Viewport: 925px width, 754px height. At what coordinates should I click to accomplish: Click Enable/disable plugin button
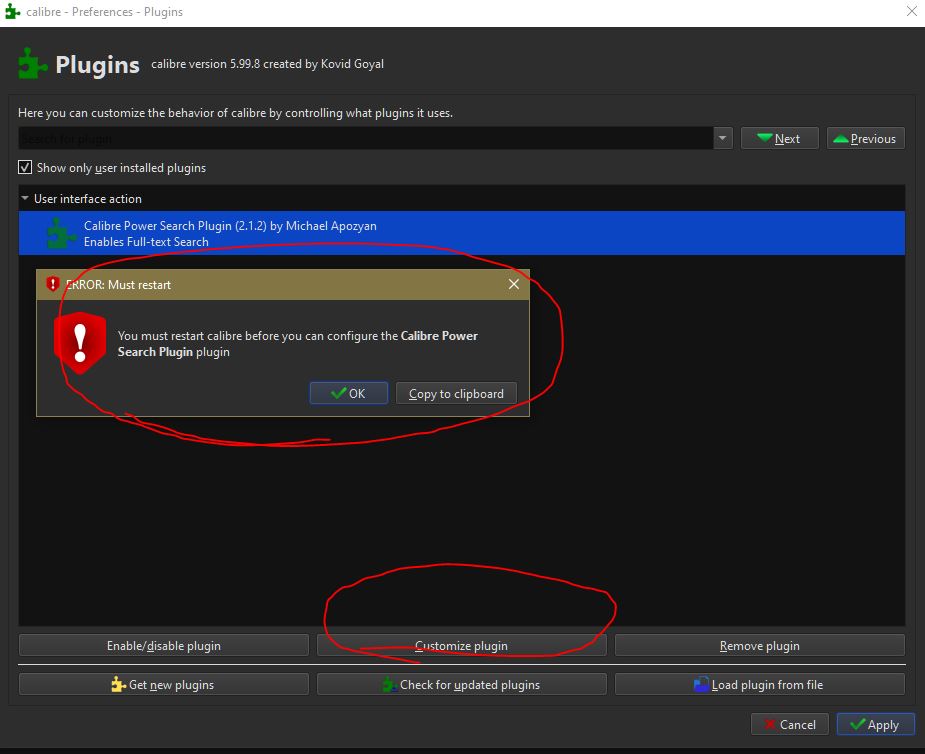tap(163, 645)
